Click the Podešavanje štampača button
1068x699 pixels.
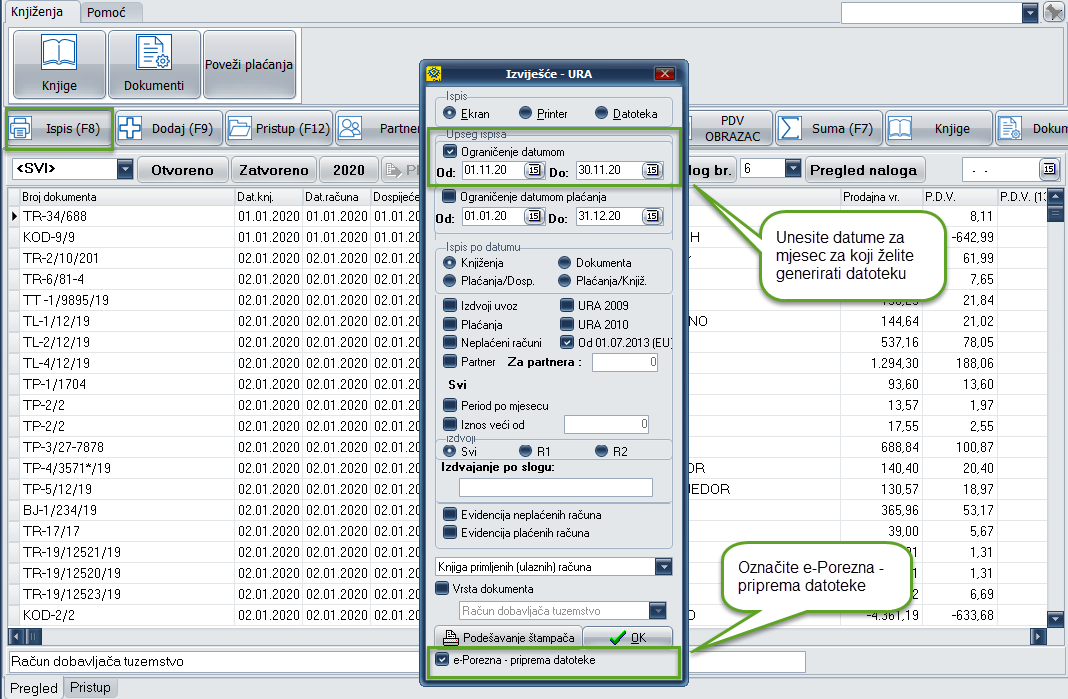click(x=508, y=638)
